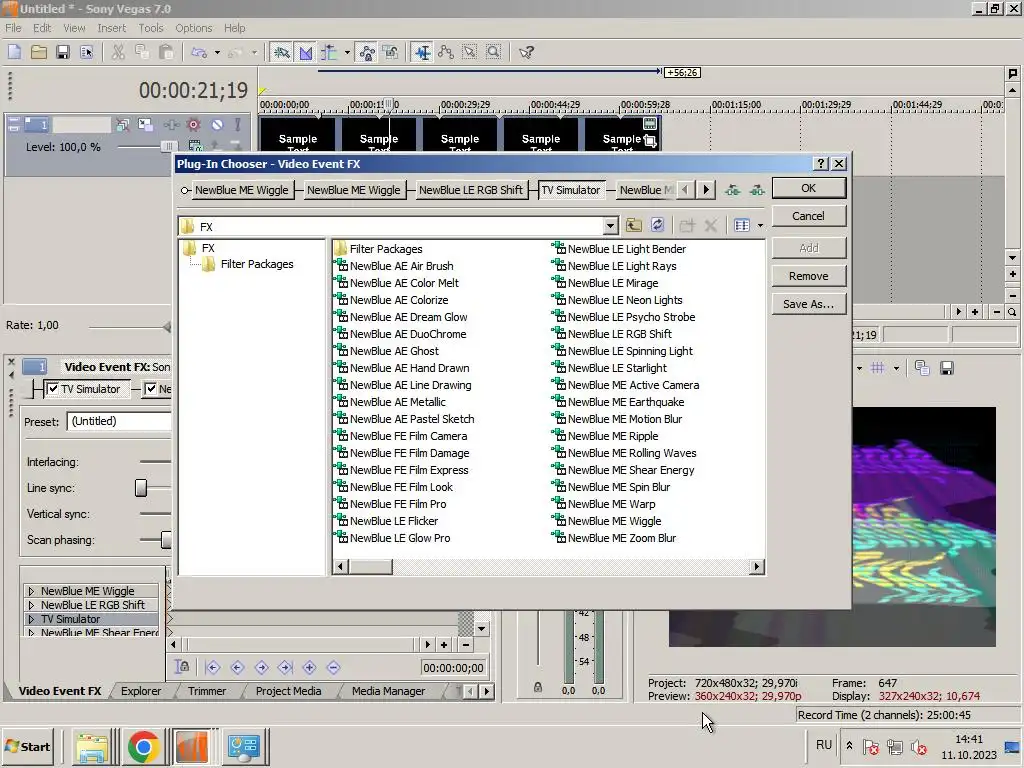
Task: Open the Auto Ripple mode dropdown arrow
Action: click(347, 53)
